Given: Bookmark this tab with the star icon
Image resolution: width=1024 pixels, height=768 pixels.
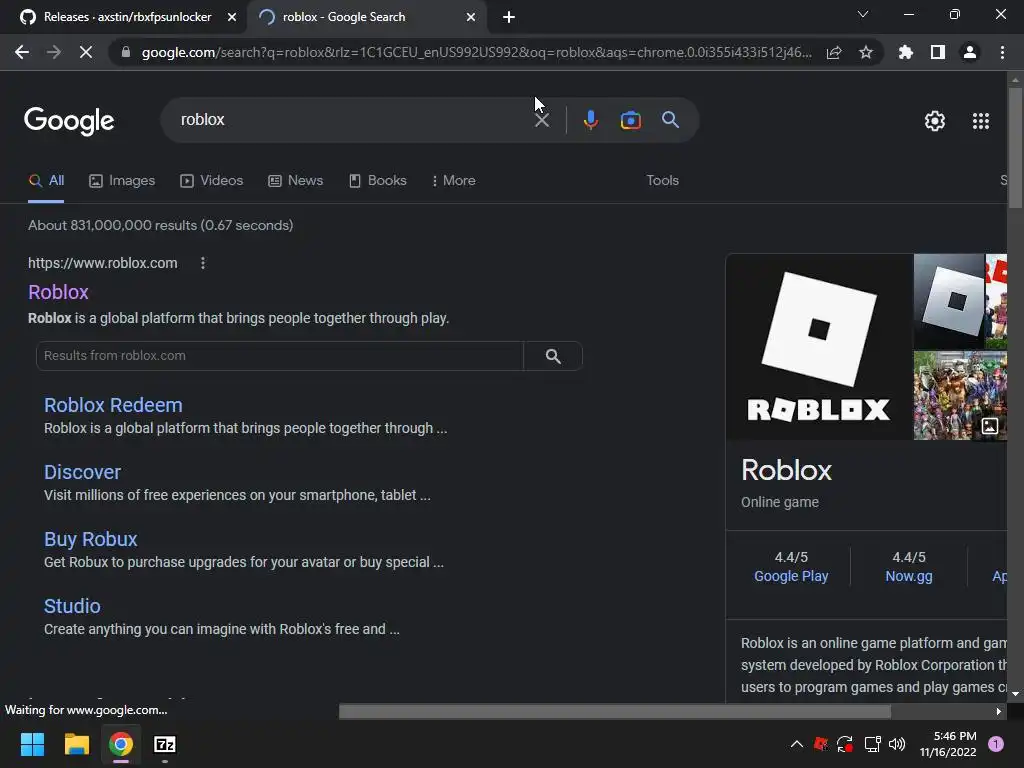Looking at the screenshot, I should click(x=866, y=52).
